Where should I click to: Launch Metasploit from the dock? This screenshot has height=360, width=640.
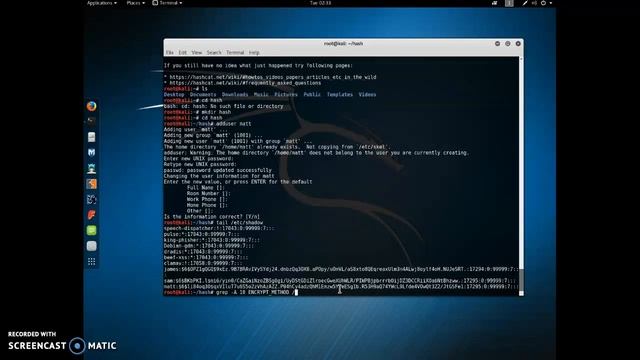pyautogui.click(x=91, y=152)
